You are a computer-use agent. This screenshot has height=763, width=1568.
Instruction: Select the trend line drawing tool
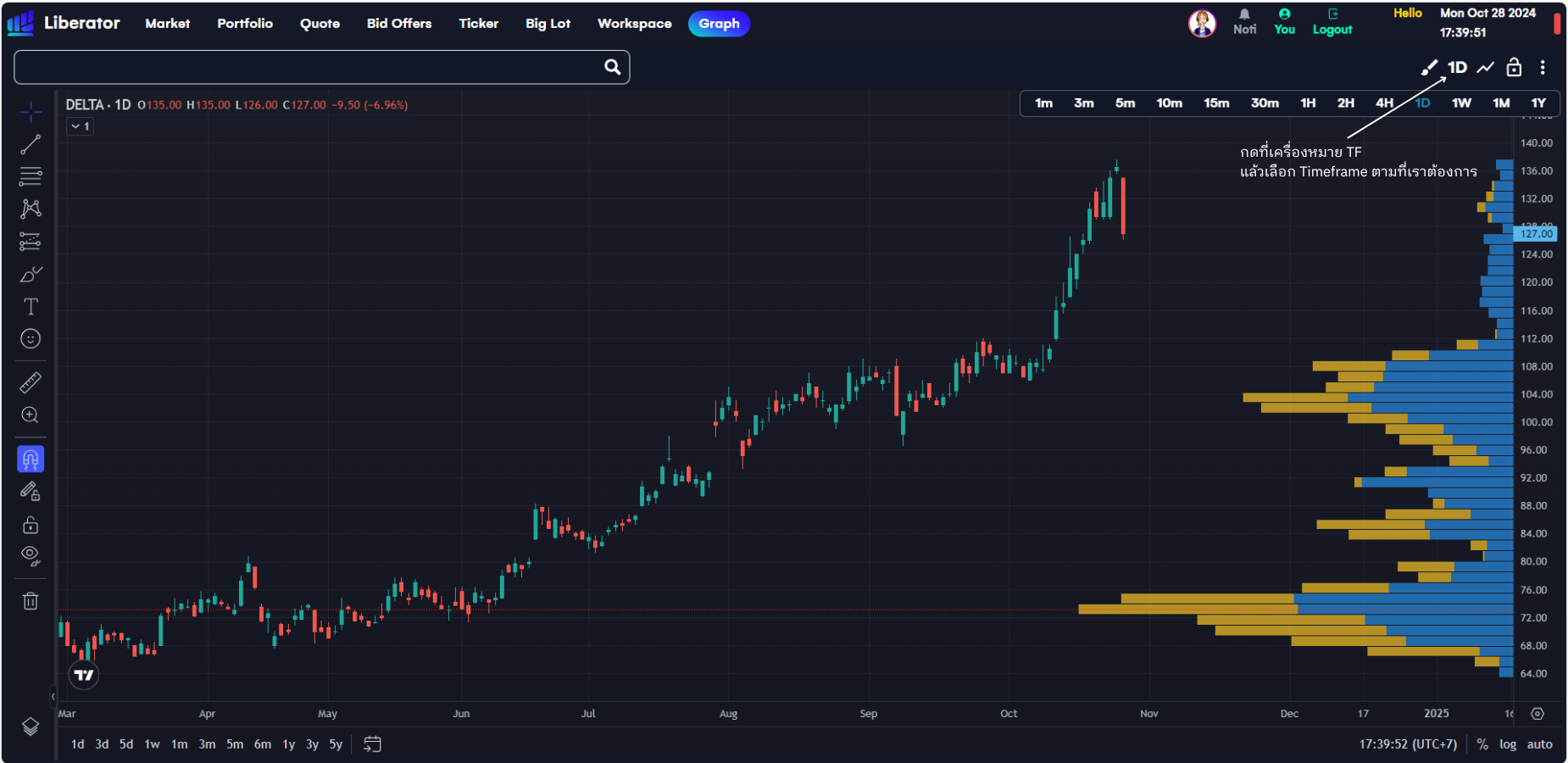coord(31,145)
